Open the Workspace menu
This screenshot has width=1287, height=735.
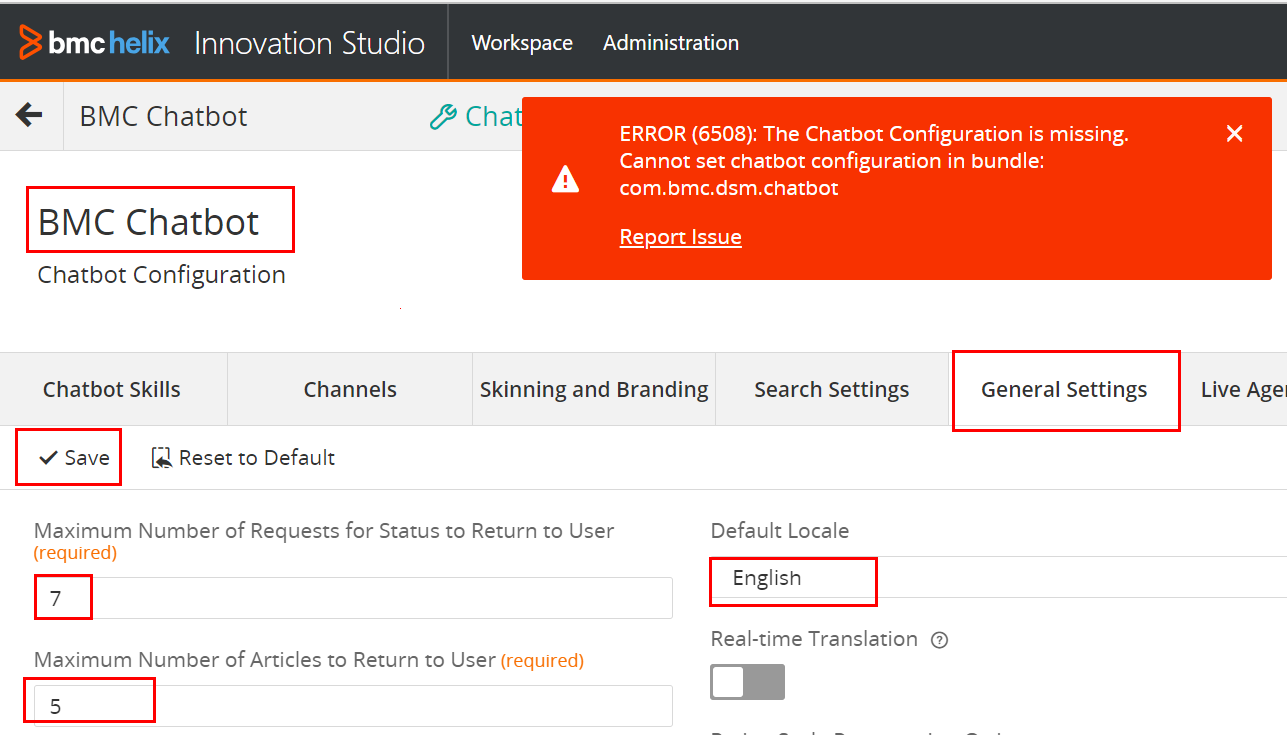point(522,43)
